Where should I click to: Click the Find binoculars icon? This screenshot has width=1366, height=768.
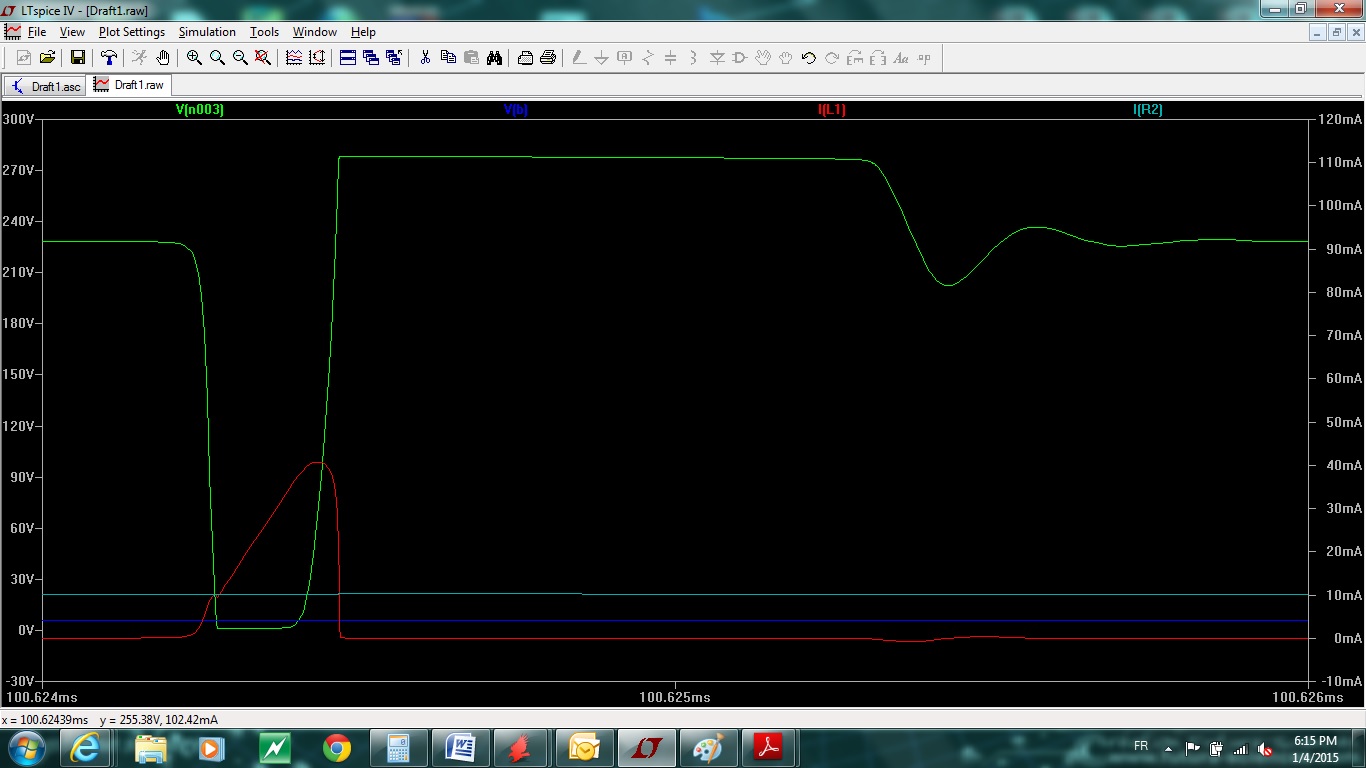(494, 58)
